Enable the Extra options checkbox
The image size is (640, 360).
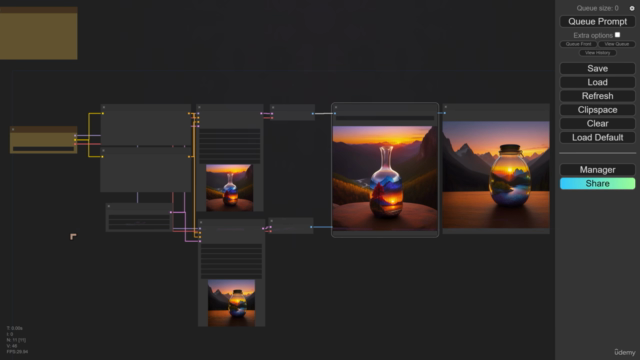617,35
